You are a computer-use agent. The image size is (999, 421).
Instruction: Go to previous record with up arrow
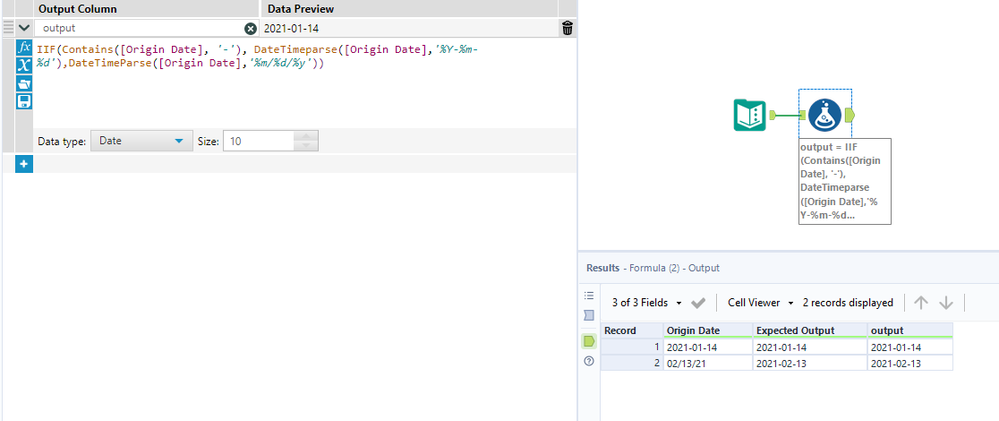(921, 303)
